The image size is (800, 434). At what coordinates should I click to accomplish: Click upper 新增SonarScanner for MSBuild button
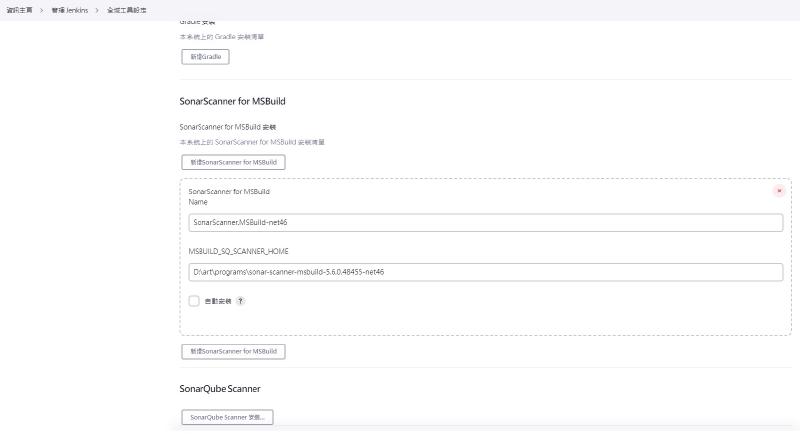click(x=233, y=161)
